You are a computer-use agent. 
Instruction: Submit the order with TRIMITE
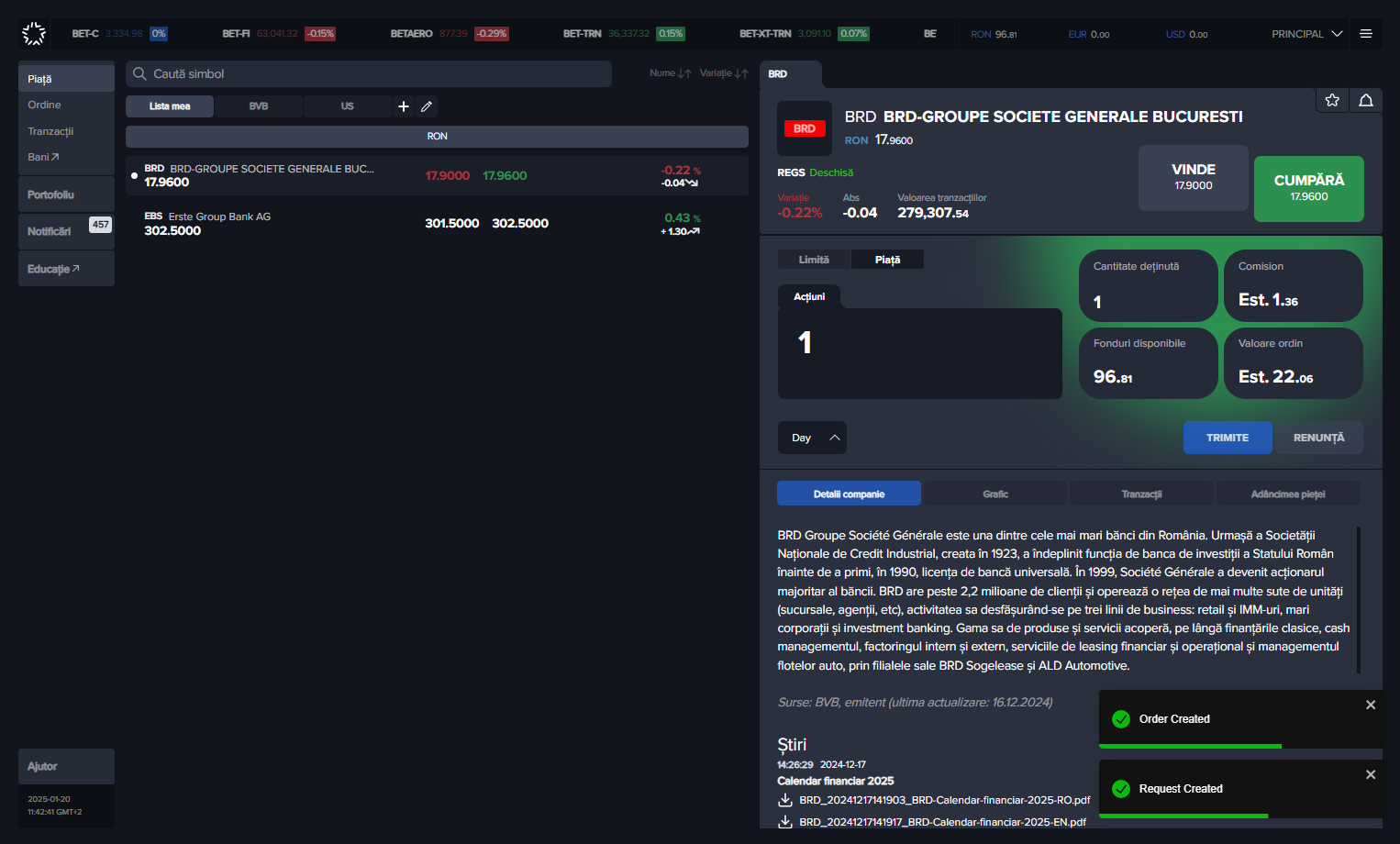1228,438
